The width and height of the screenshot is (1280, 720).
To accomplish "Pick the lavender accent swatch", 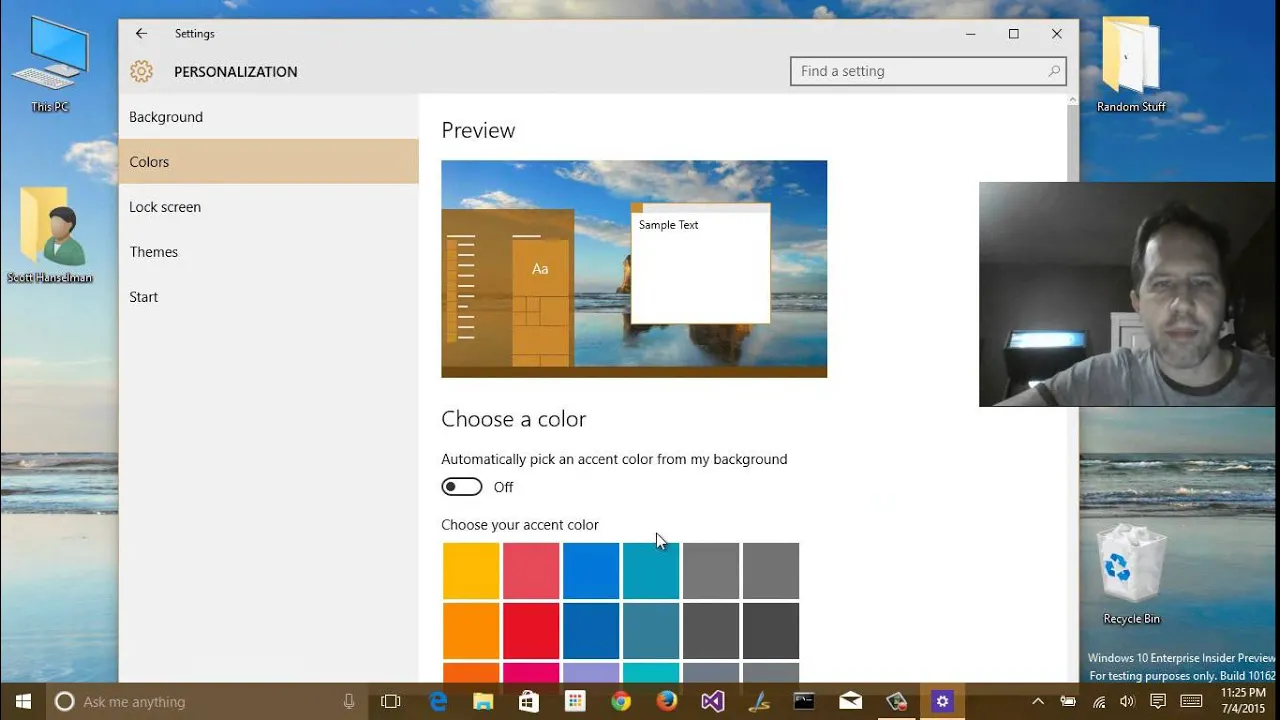I will click(x=591, y=673).
